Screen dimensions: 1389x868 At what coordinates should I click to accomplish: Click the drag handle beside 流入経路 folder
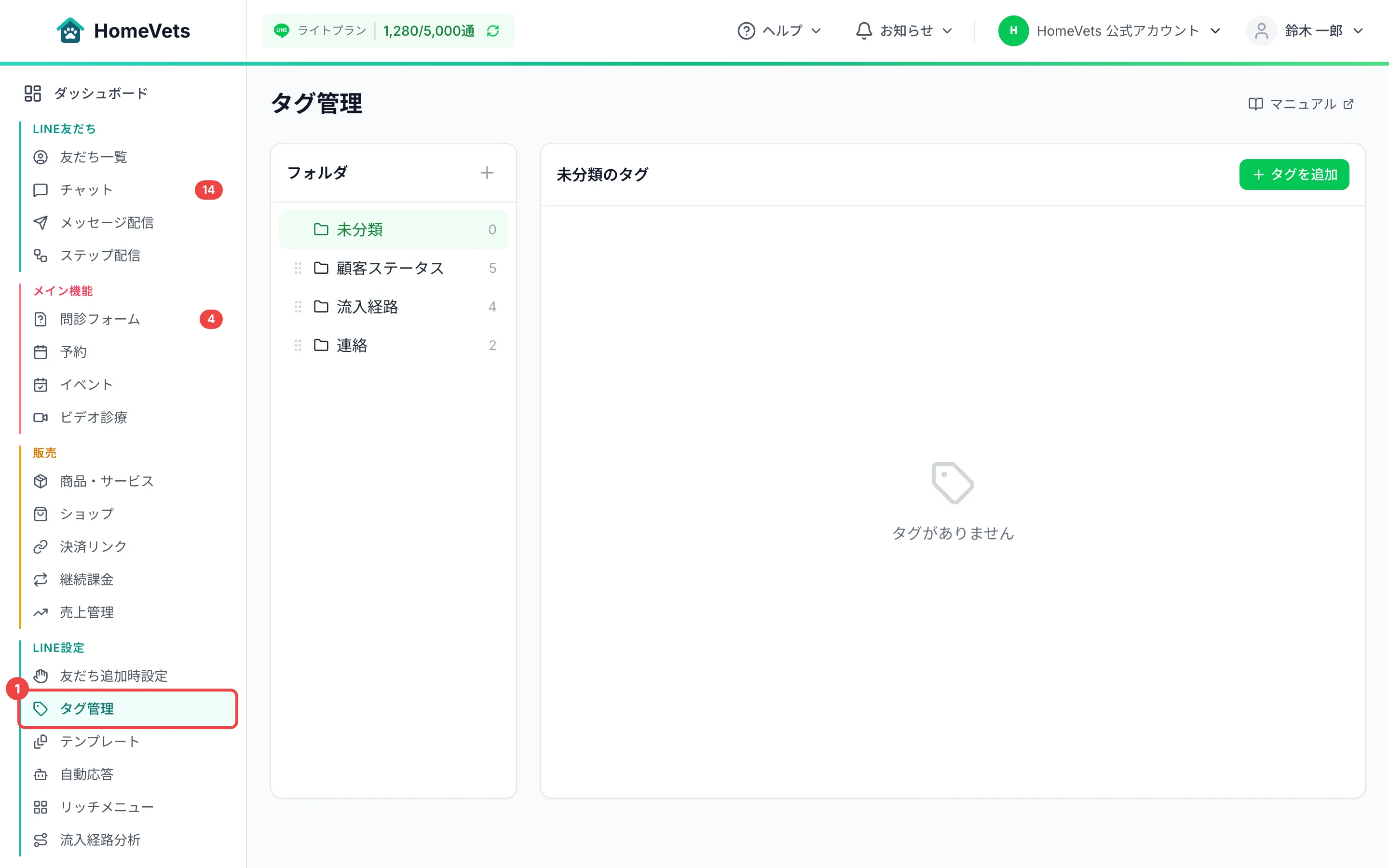(x=298, y=307)
